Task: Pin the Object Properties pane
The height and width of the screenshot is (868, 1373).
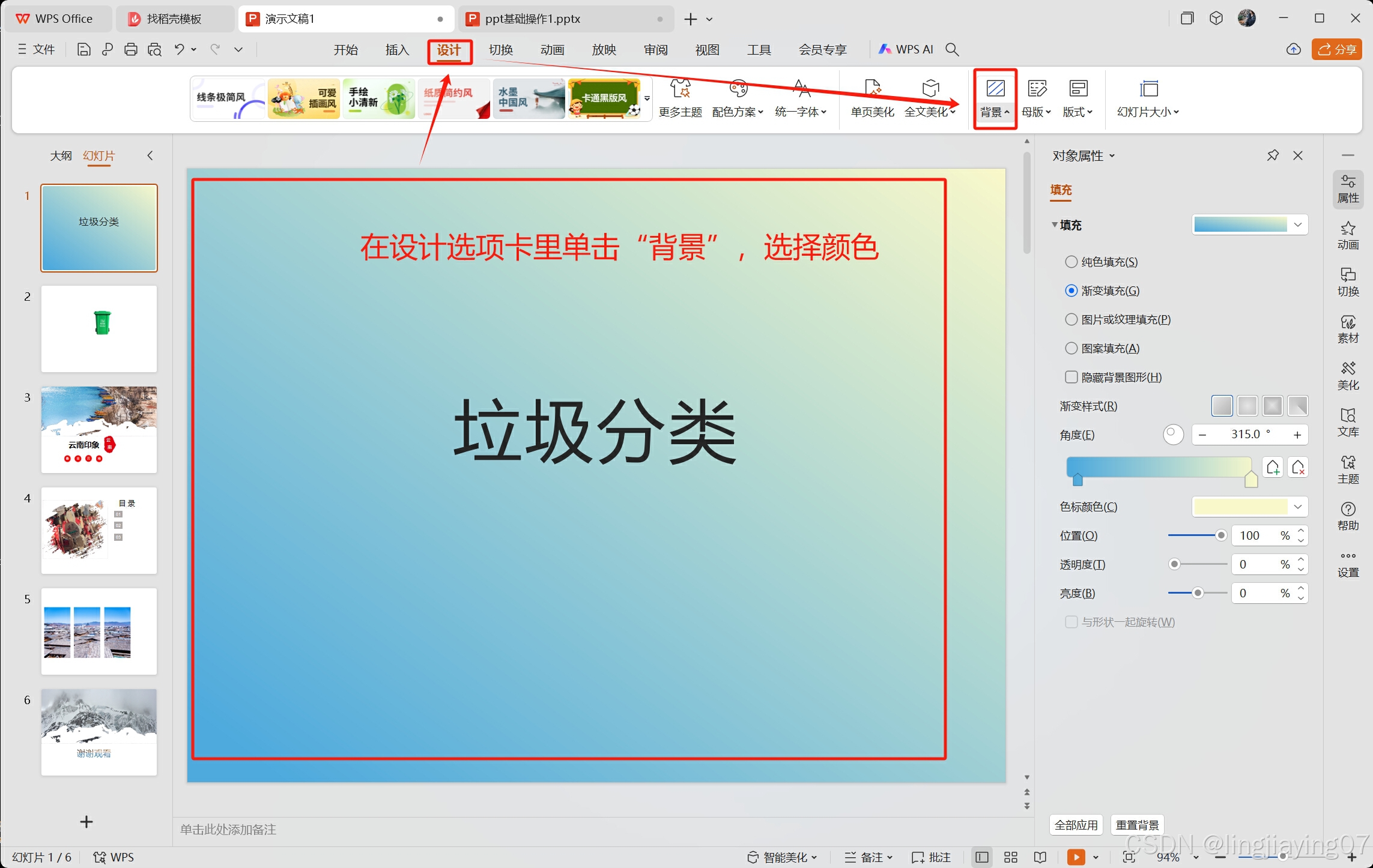Action: tap(1273, 155)
